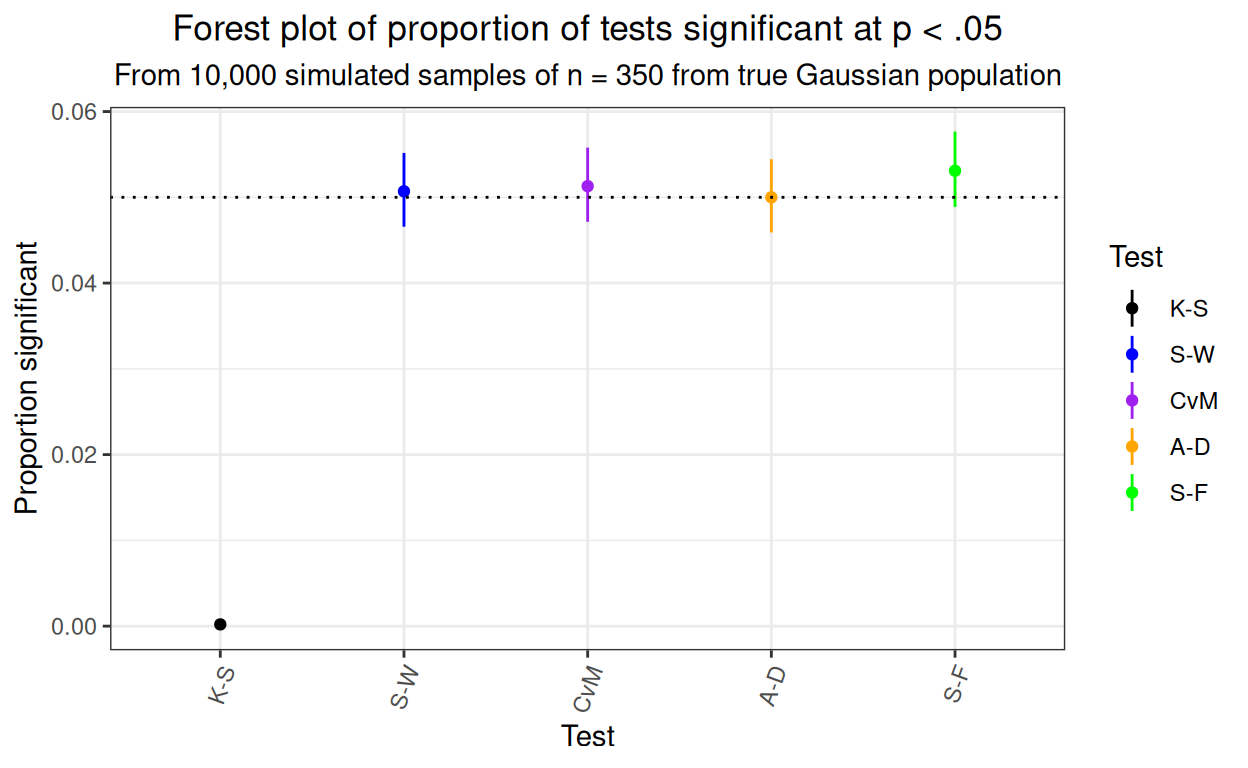Click the K-S legend marker
The width and height of the screenshot is (1248, 768).
pyautogui.click(x=1132, y=309)
